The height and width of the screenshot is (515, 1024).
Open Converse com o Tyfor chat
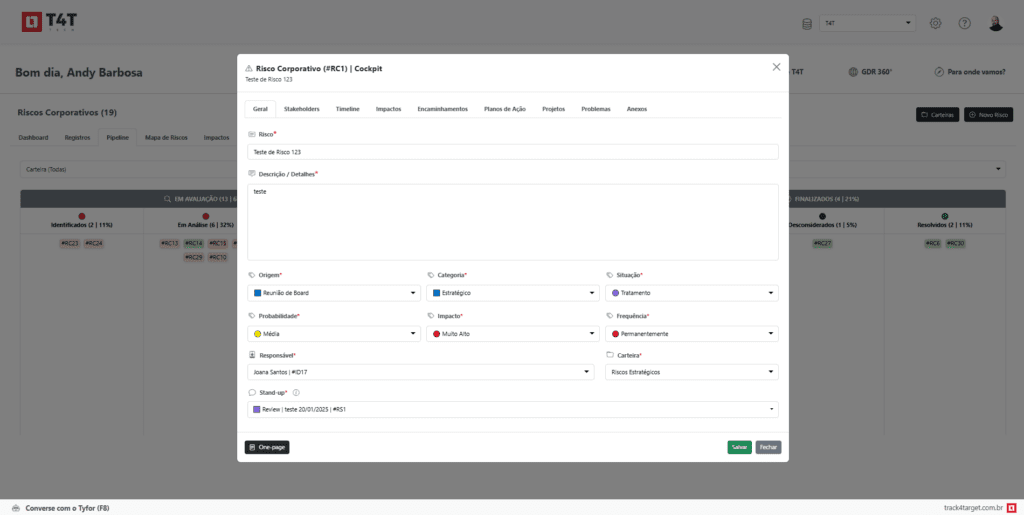(x=60, y=508)
